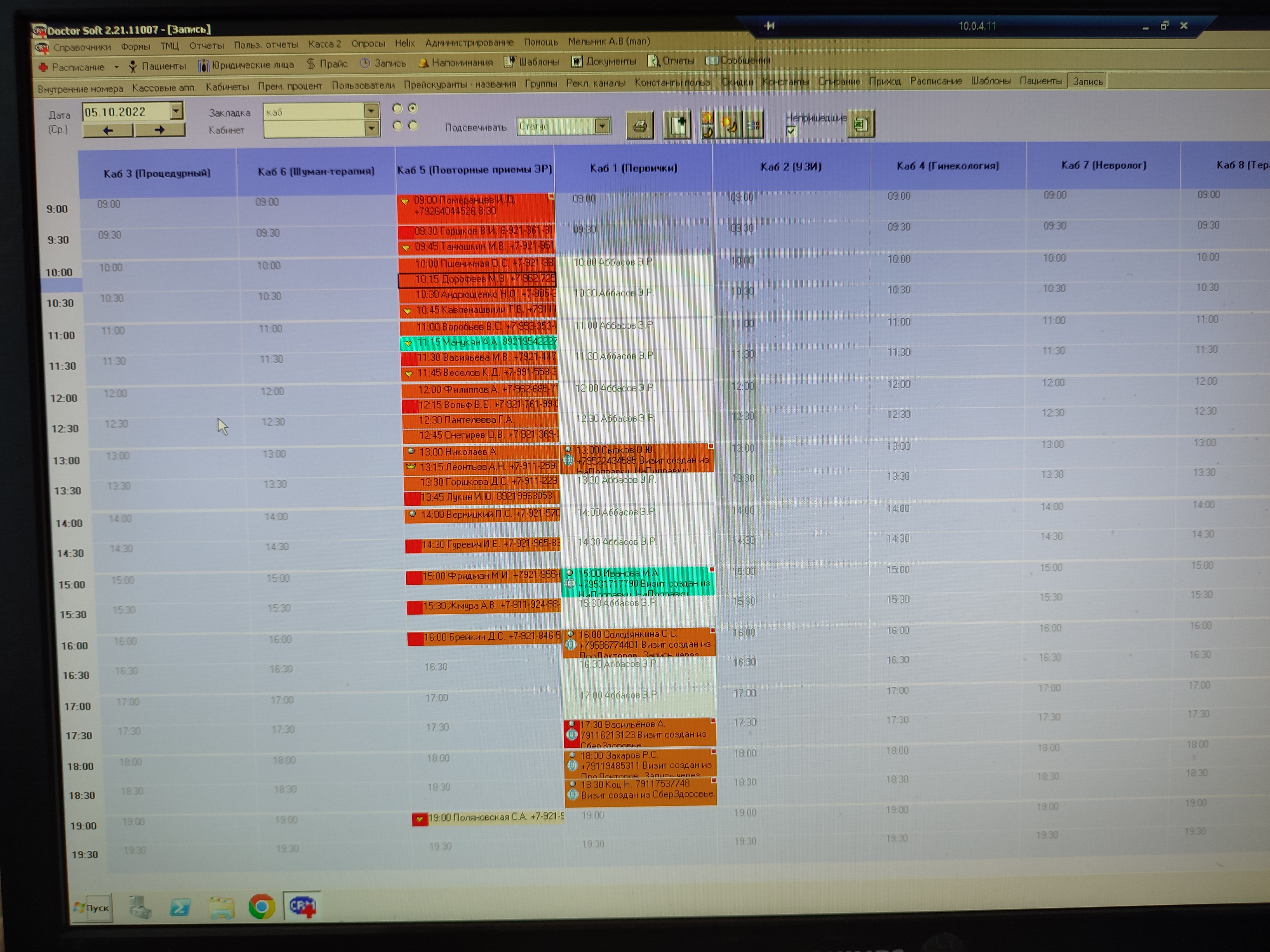Image resolution: width=1270 pixels, height=952 pixels.
Task: Click the new document plus icon
Action: tap(678, 124)
